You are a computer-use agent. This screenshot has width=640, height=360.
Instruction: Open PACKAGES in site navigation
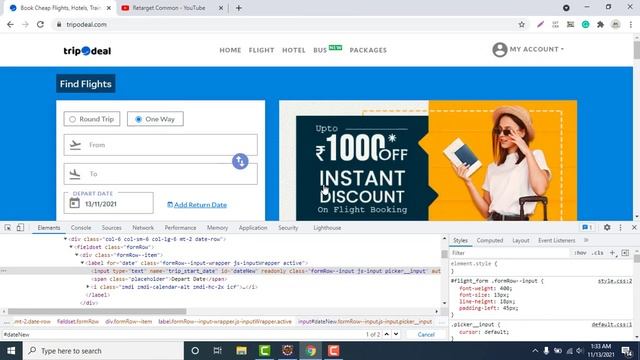(x=368, y=50)
